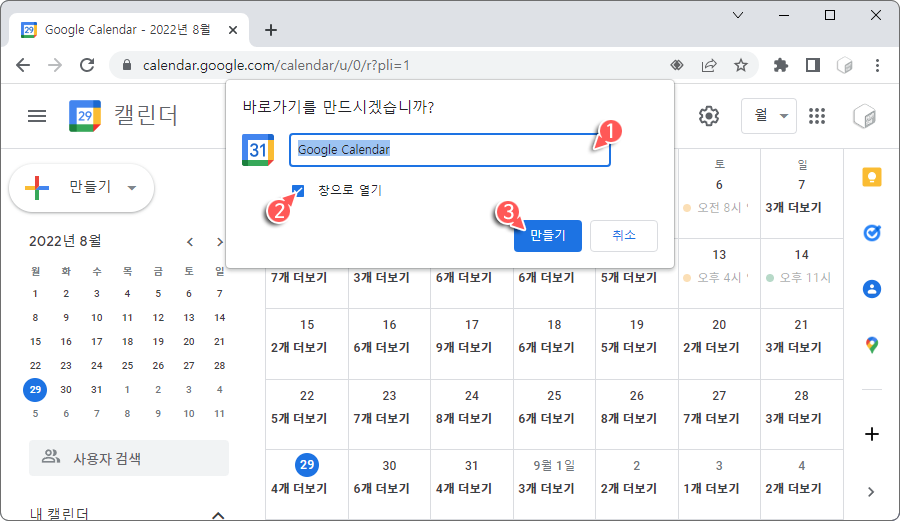Viewport: 900px width, 521px height.
Task: Click '7개 더보기' under date 27
Action: (711, 419)
